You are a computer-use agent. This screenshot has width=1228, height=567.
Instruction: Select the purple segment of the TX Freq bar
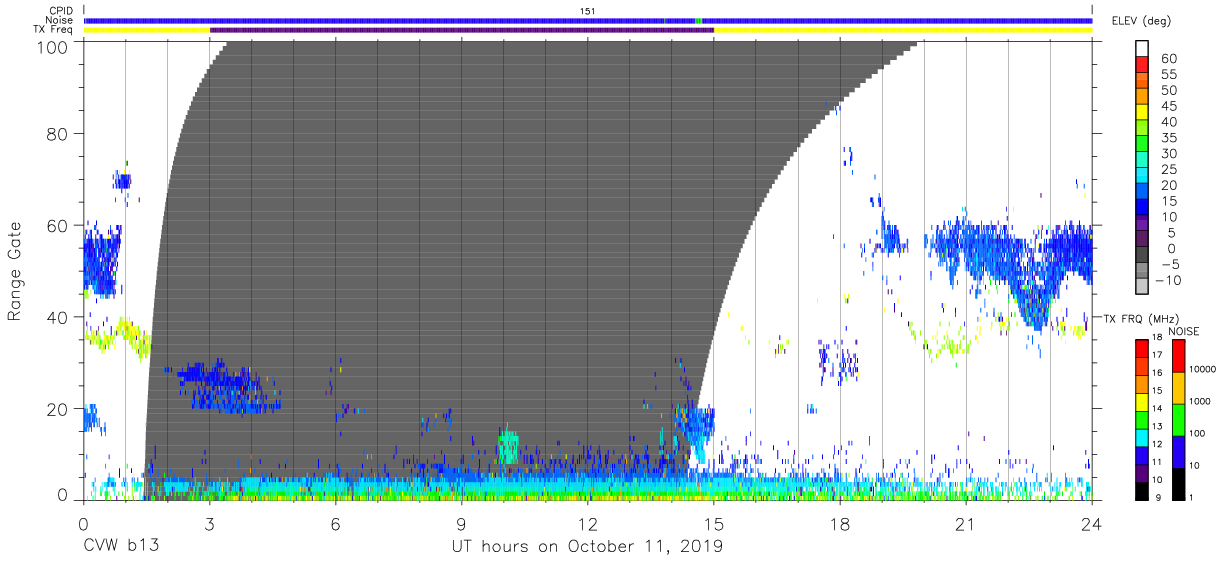(462, 30)
